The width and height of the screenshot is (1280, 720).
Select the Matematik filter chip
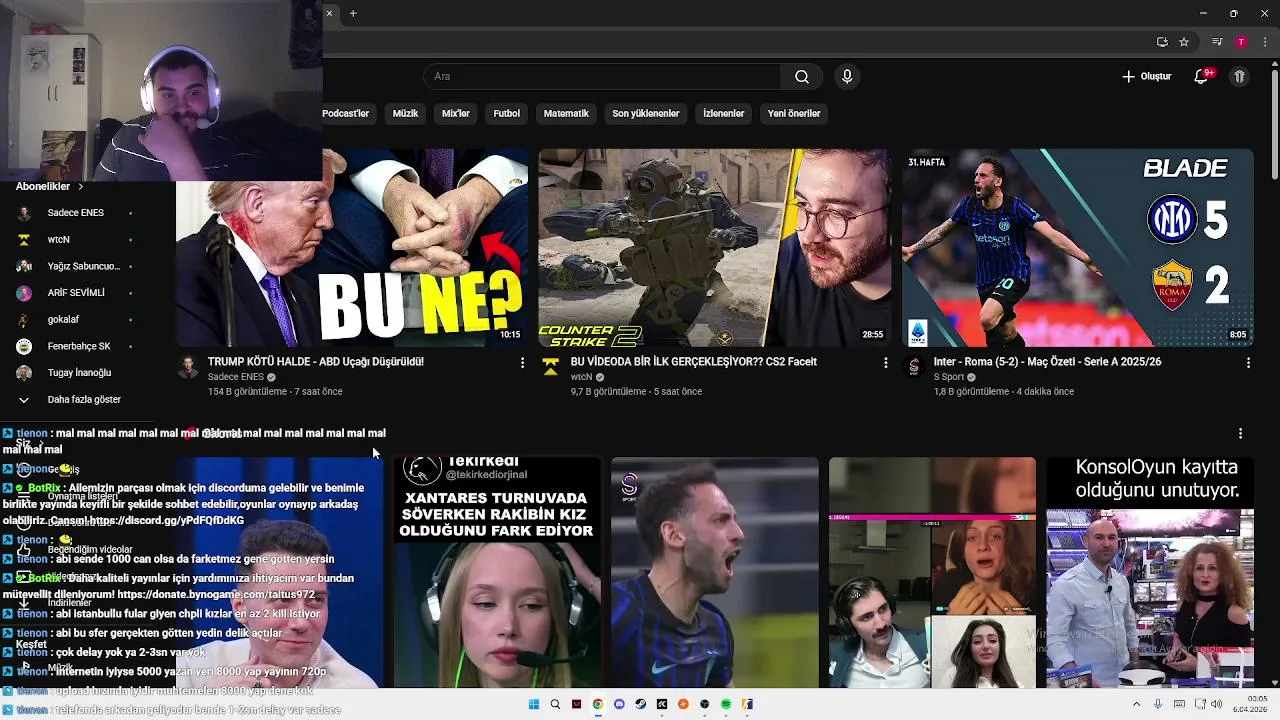[x=566, y=114]
